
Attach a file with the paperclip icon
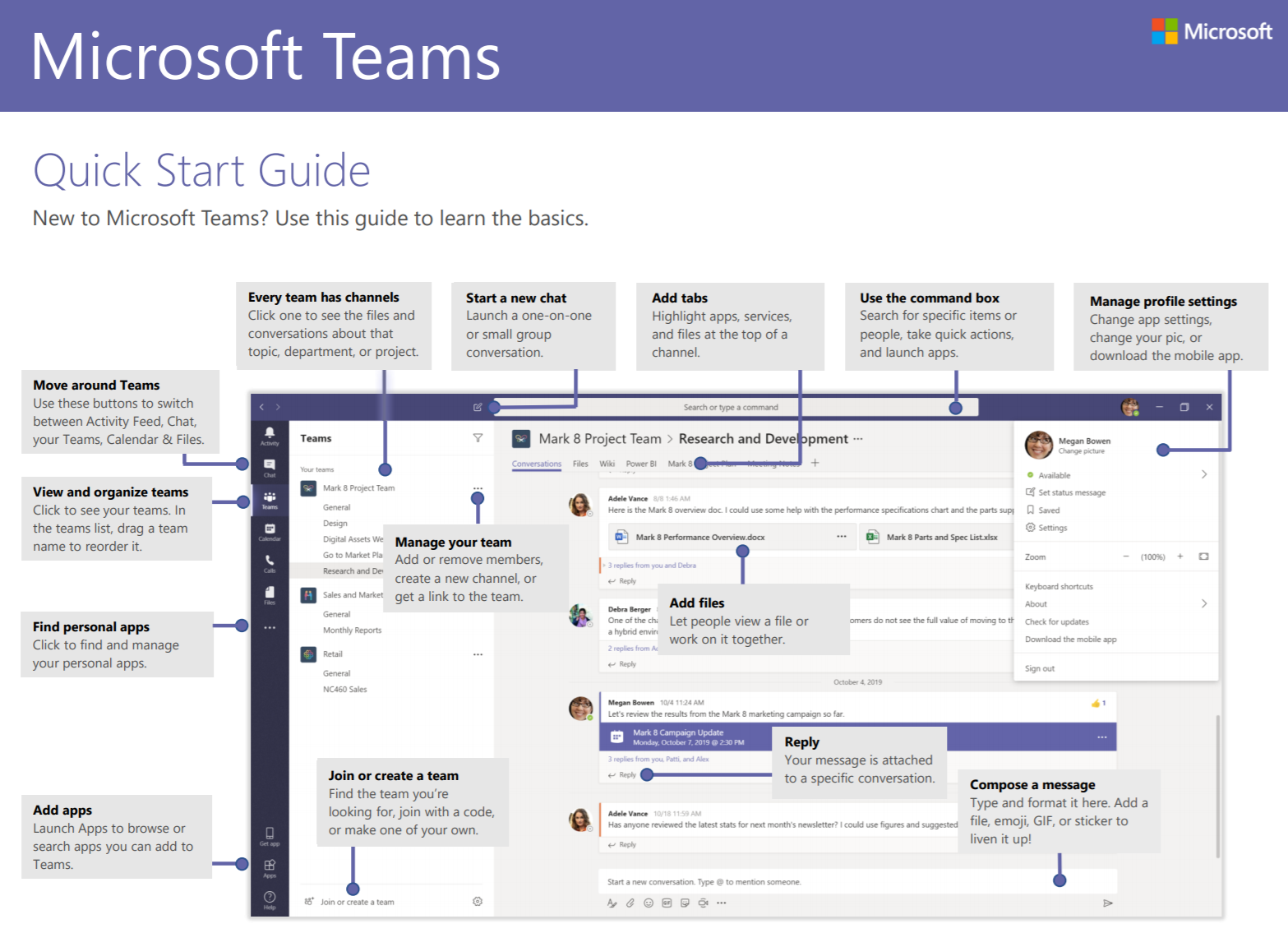[x=630, y=902]
